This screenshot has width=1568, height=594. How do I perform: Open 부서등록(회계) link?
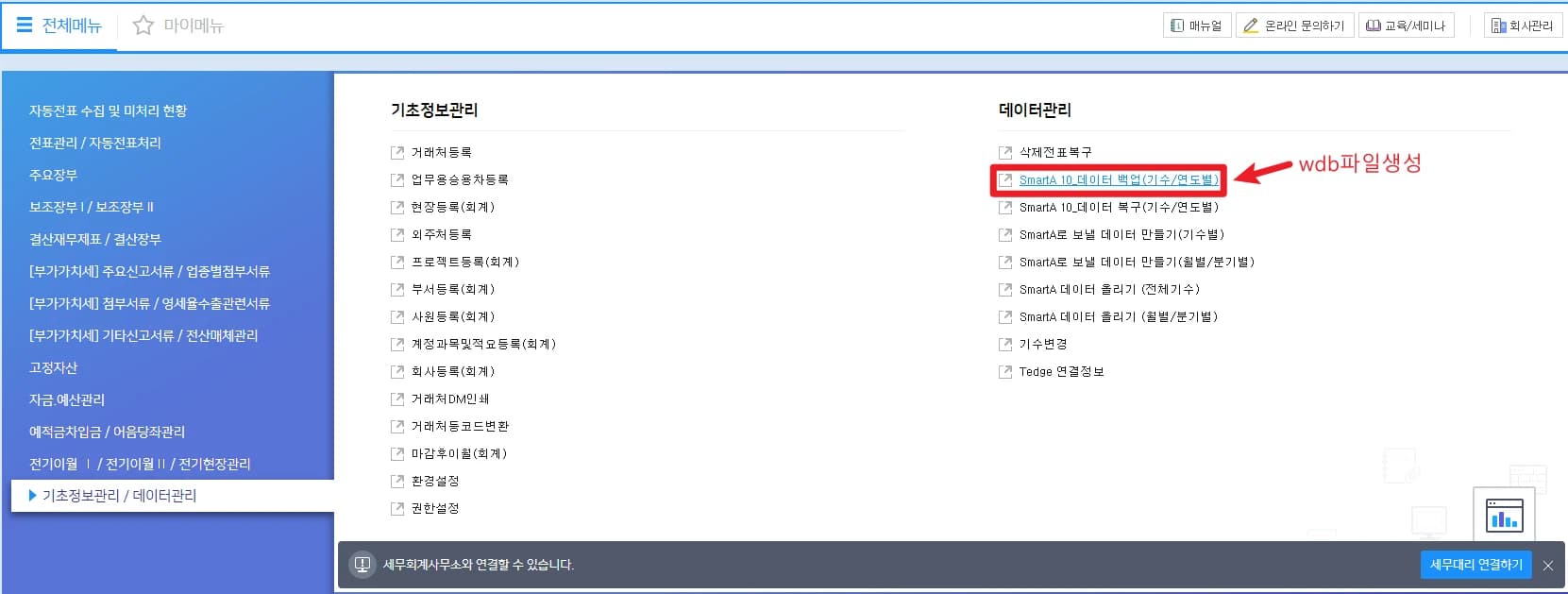pyautogui.click(x=453, y=289)
